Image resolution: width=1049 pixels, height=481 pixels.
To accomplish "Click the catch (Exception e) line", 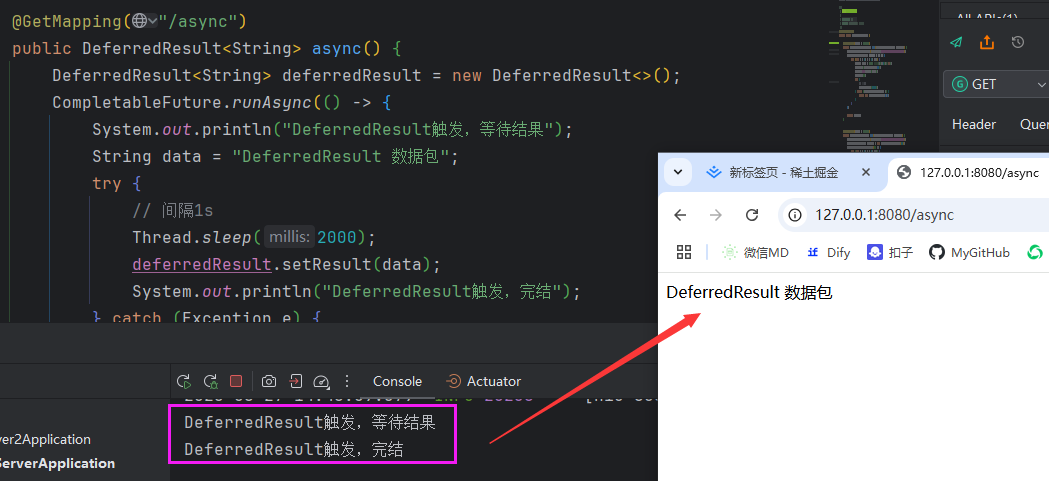I will [x=207, y=318].
